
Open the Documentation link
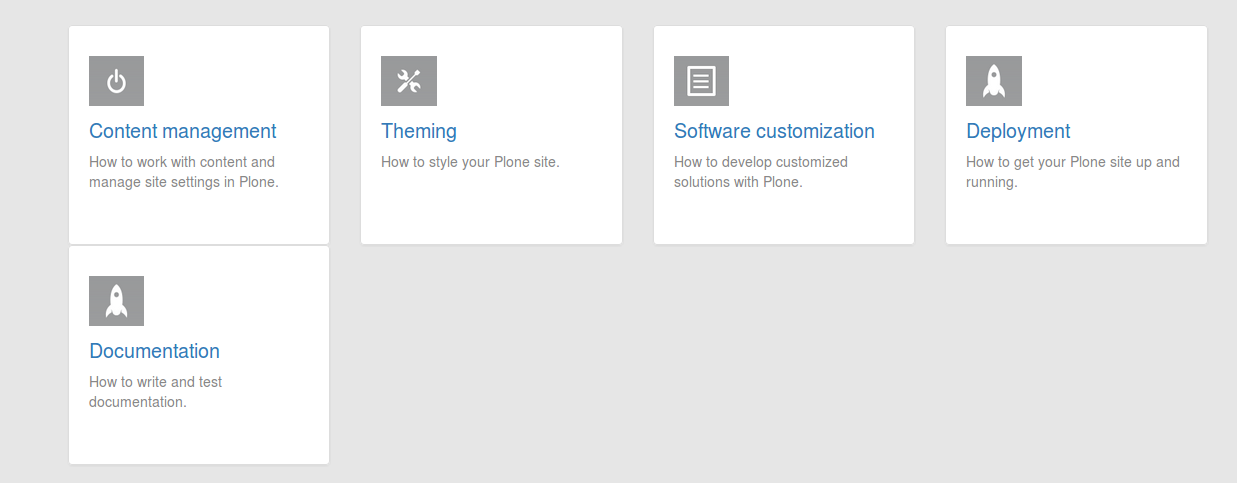click(154, 351)
